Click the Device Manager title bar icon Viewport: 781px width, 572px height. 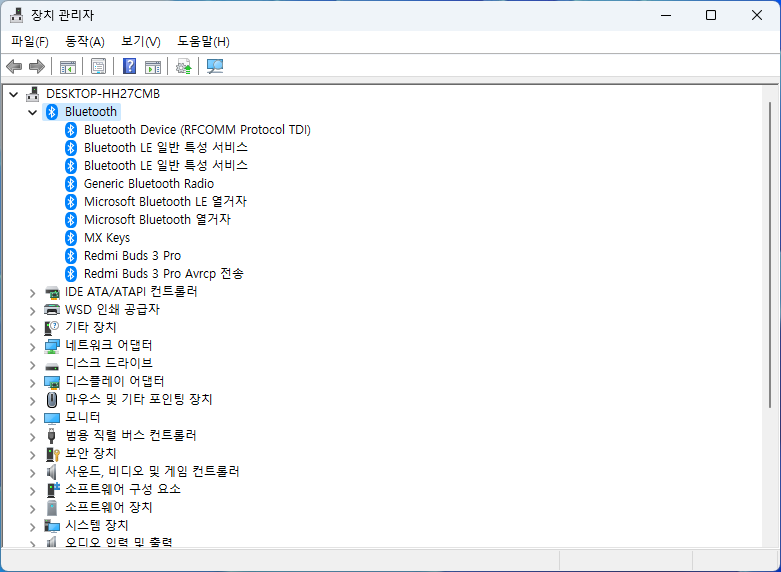coord(17,15)
